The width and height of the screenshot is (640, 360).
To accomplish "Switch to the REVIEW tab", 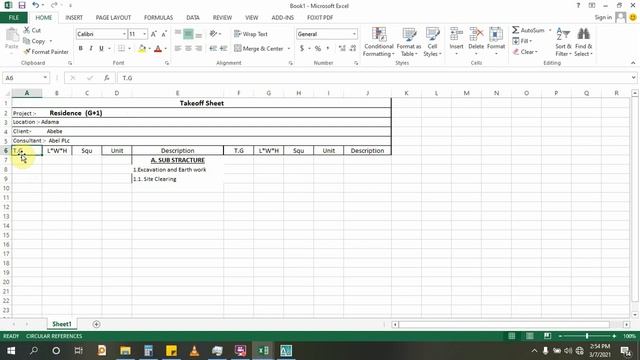I will tap(222, 18).
